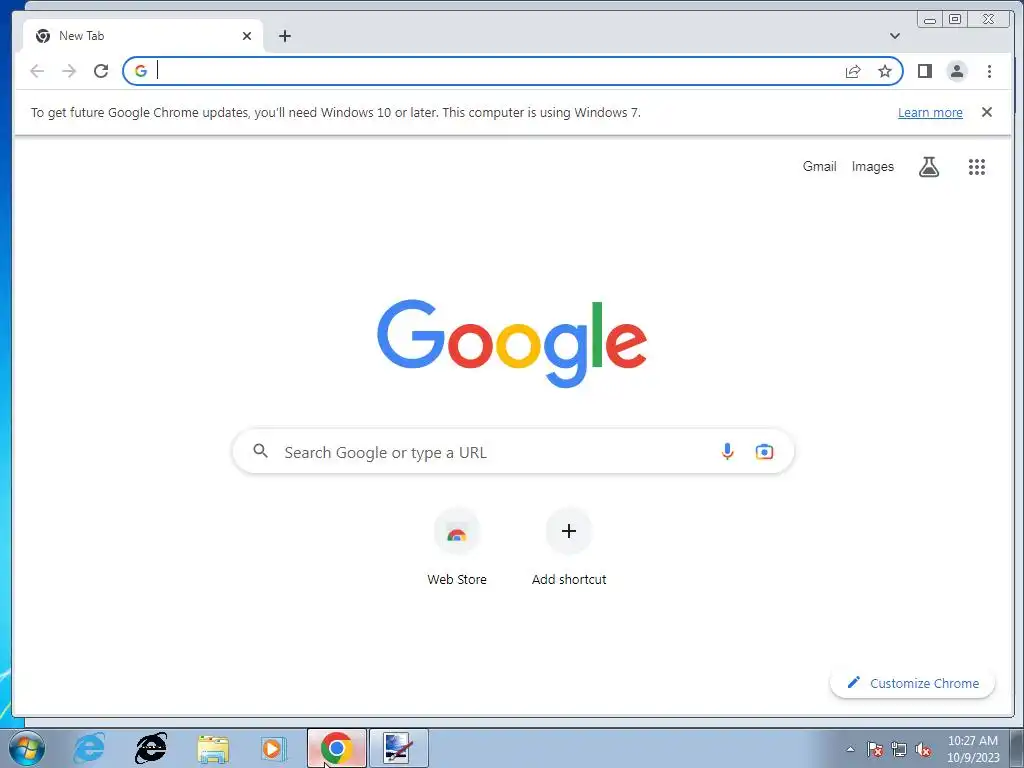Show hidden system tray icons
1024x768 pixels.
click(850, 749)
